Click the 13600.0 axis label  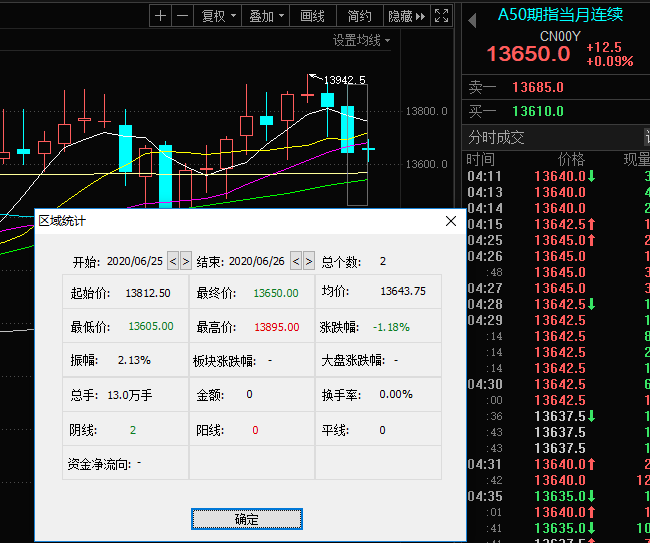point(427,164)
